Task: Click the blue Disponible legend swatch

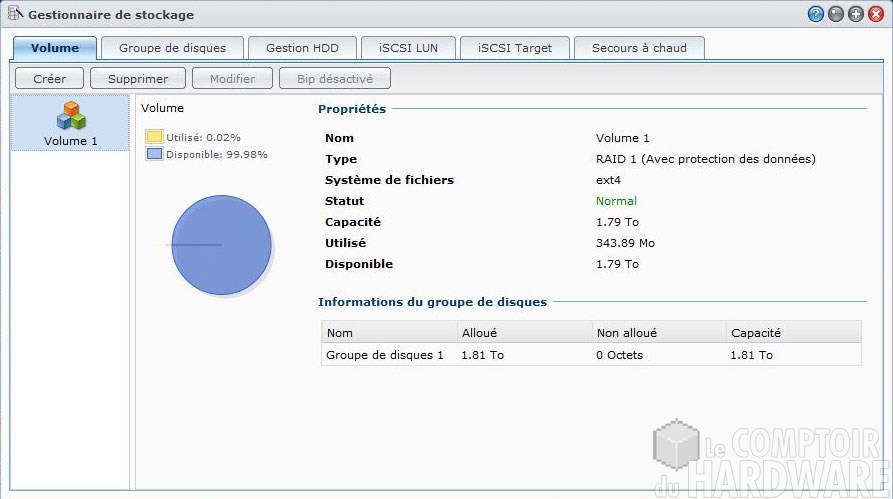Action: 154,154
